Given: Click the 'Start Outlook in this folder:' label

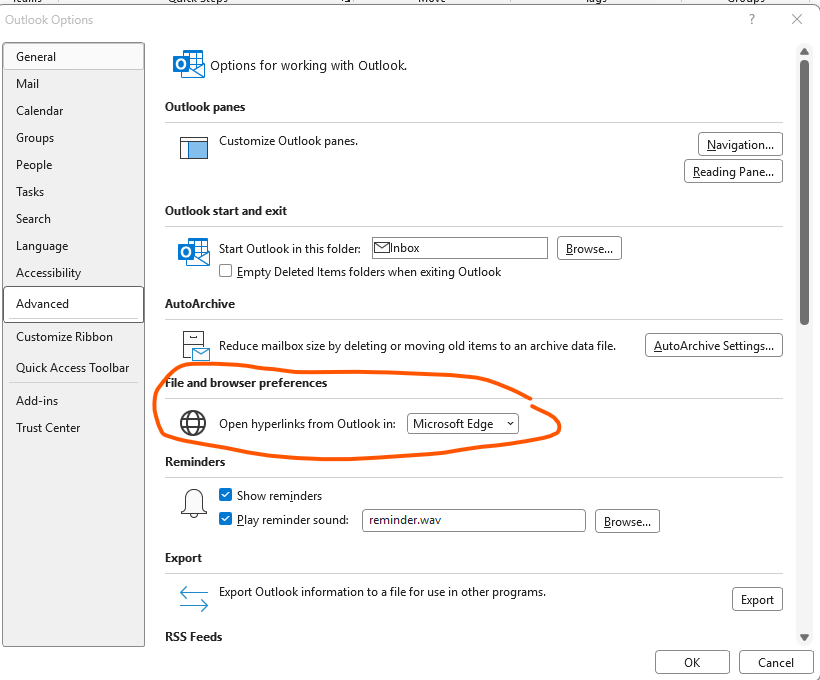Looking at the screenshot, I should coord(290,248).
